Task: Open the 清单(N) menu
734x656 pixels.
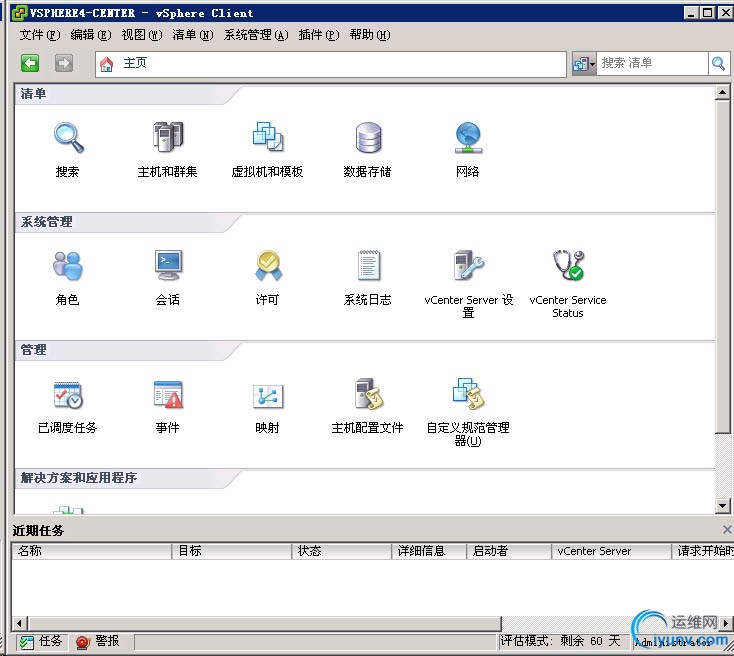Action: [x=193, y=35]
